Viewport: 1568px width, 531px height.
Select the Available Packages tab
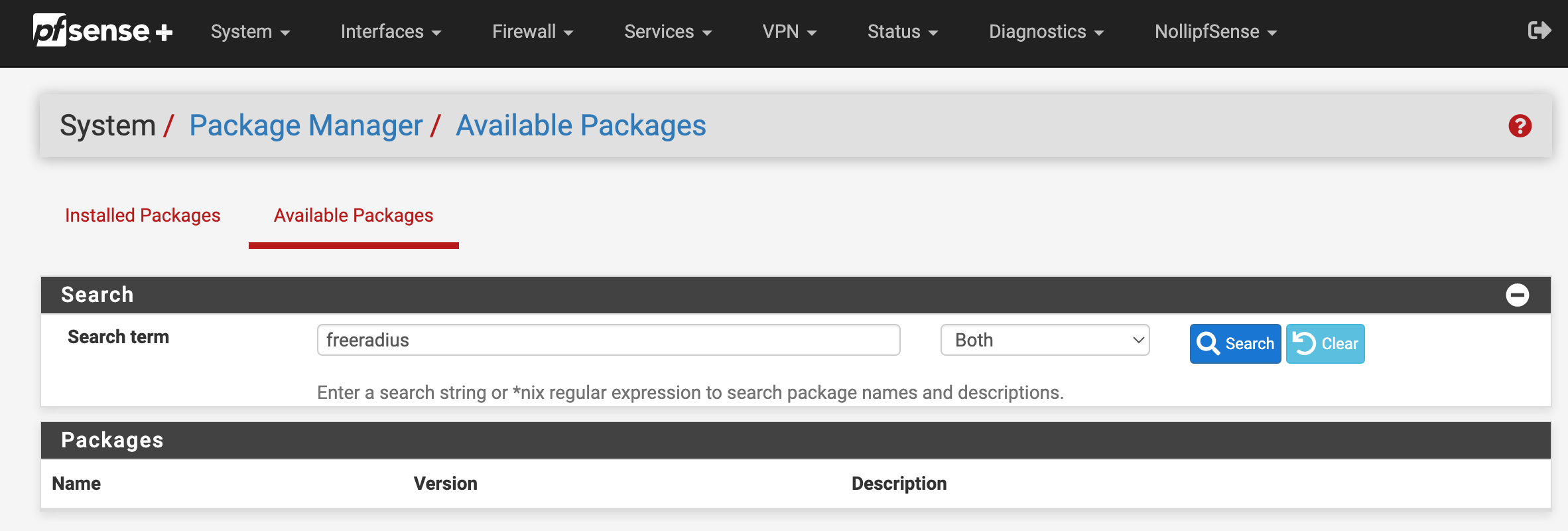[x=353, y=215]
